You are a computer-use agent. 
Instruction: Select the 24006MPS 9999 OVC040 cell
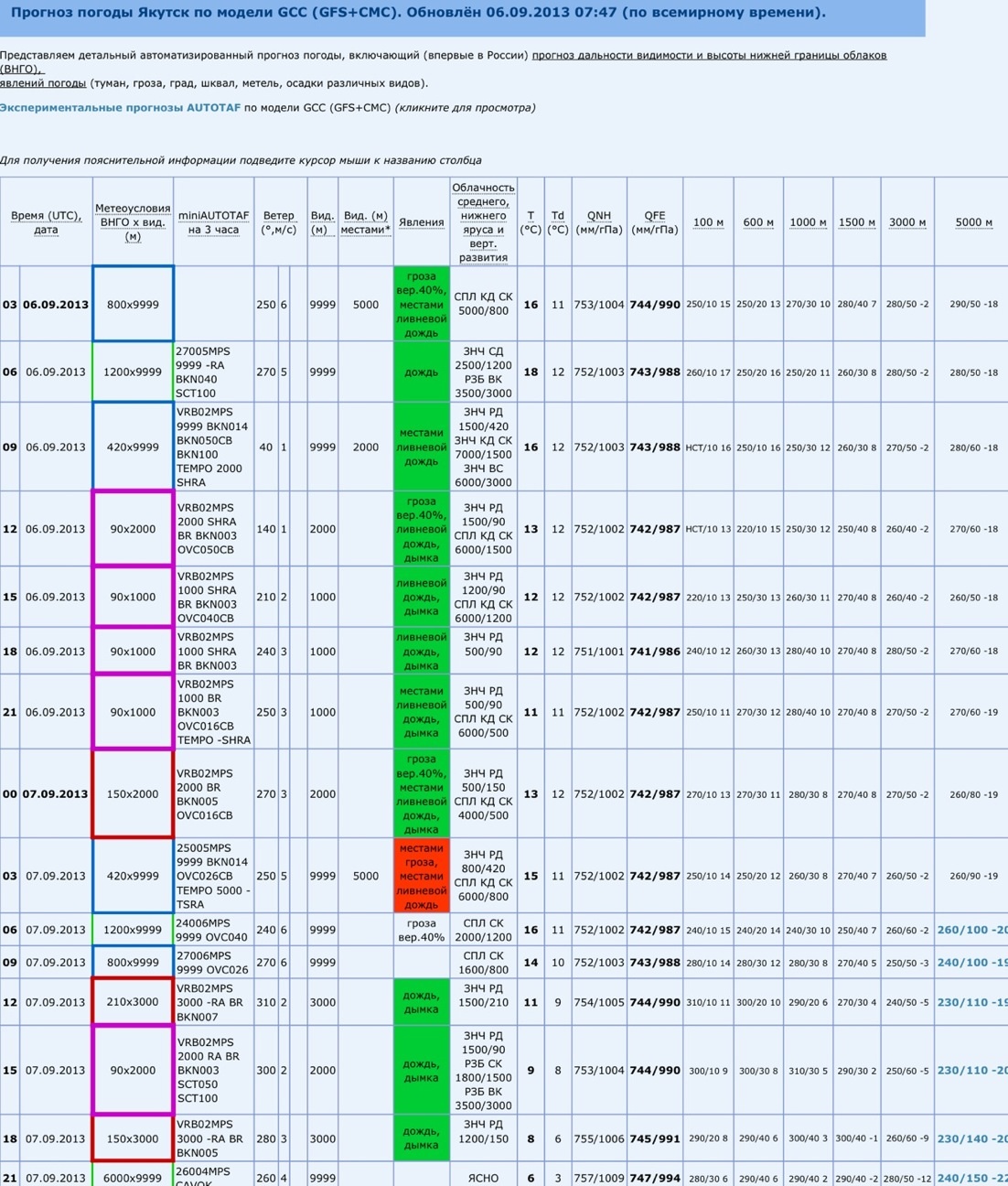213,930
